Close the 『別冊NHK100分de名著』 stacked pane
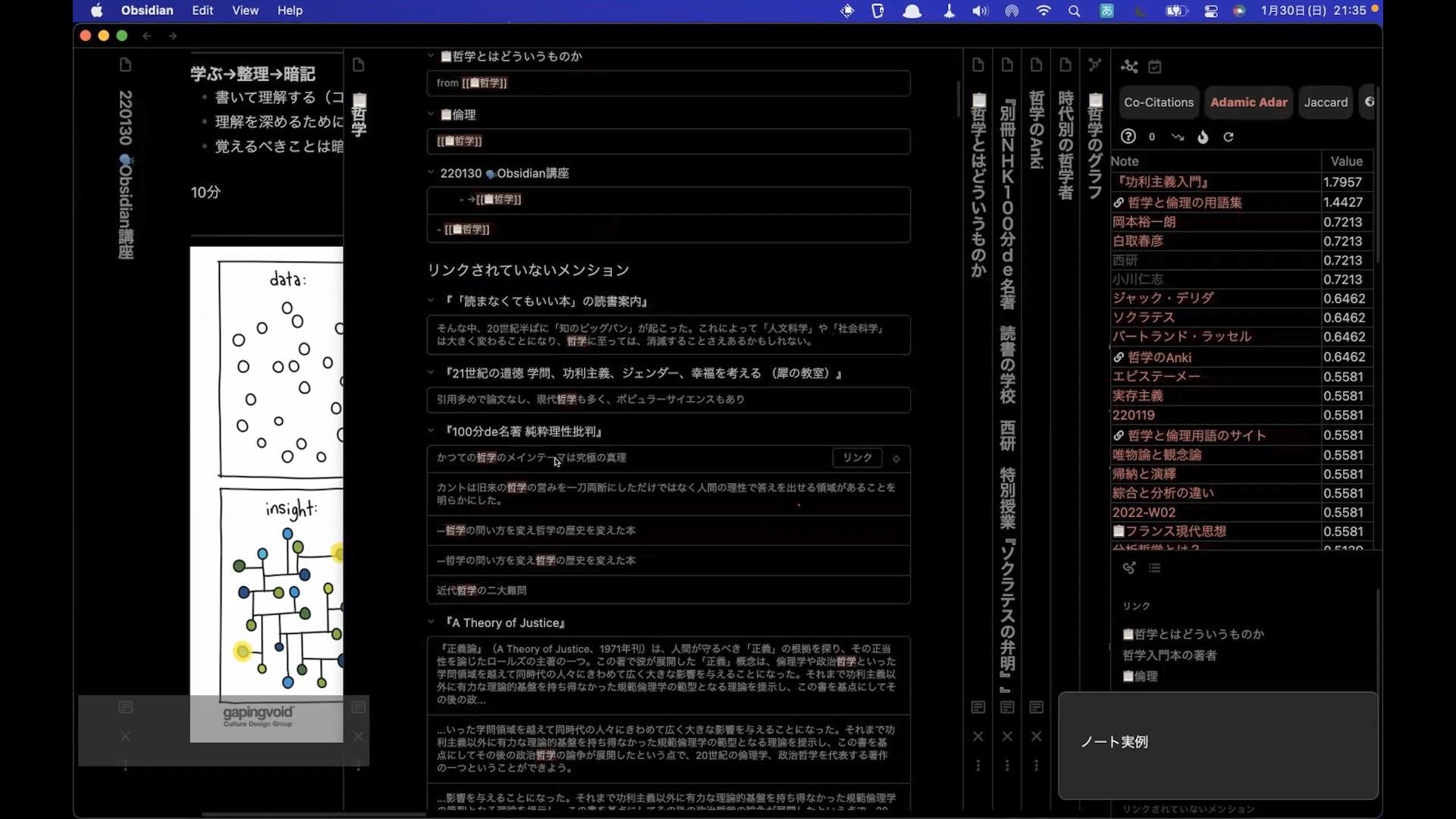The width and height of the screenshot is (1456, 819). click(1007, 736)
